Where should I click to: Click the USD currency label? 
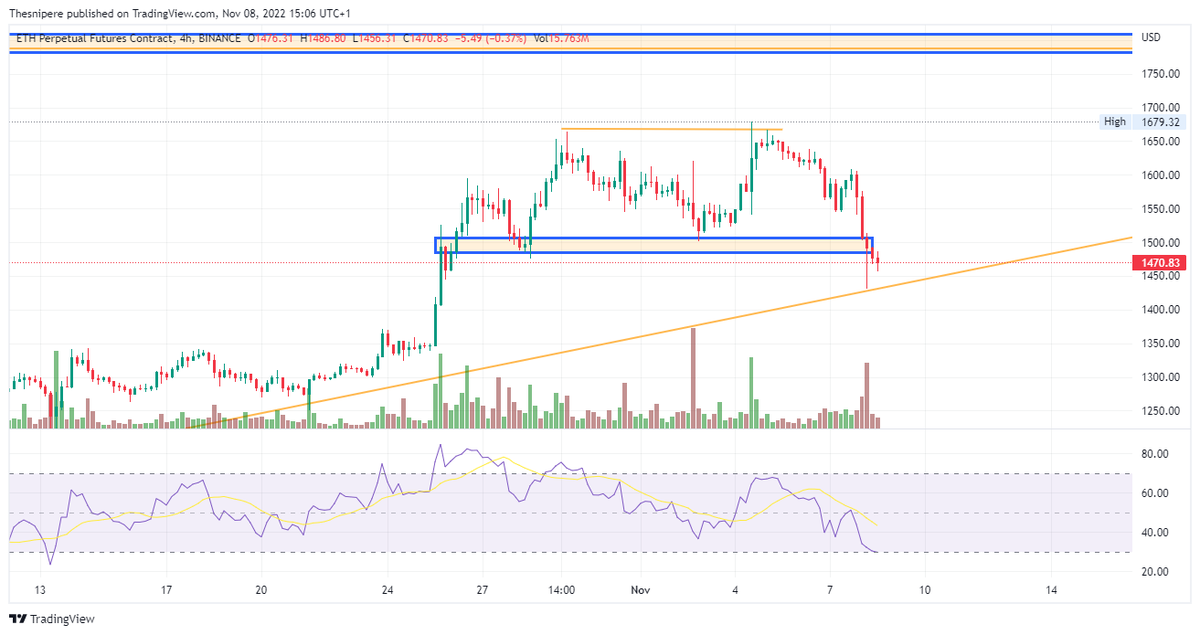tap(1151, 38)
